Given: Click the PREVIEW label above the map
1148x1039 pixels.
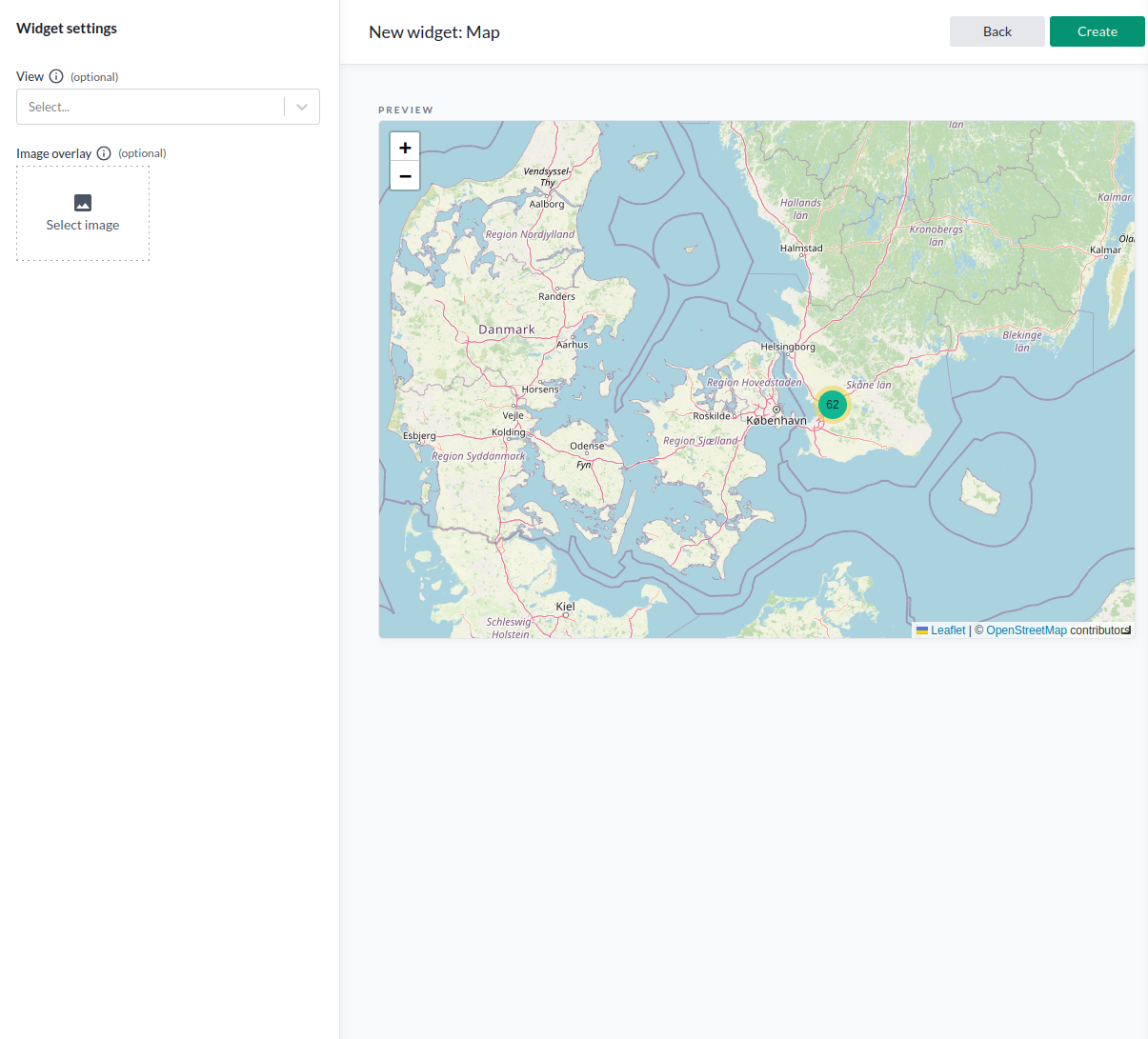Looking at the screenshot, I should (405, 110).
